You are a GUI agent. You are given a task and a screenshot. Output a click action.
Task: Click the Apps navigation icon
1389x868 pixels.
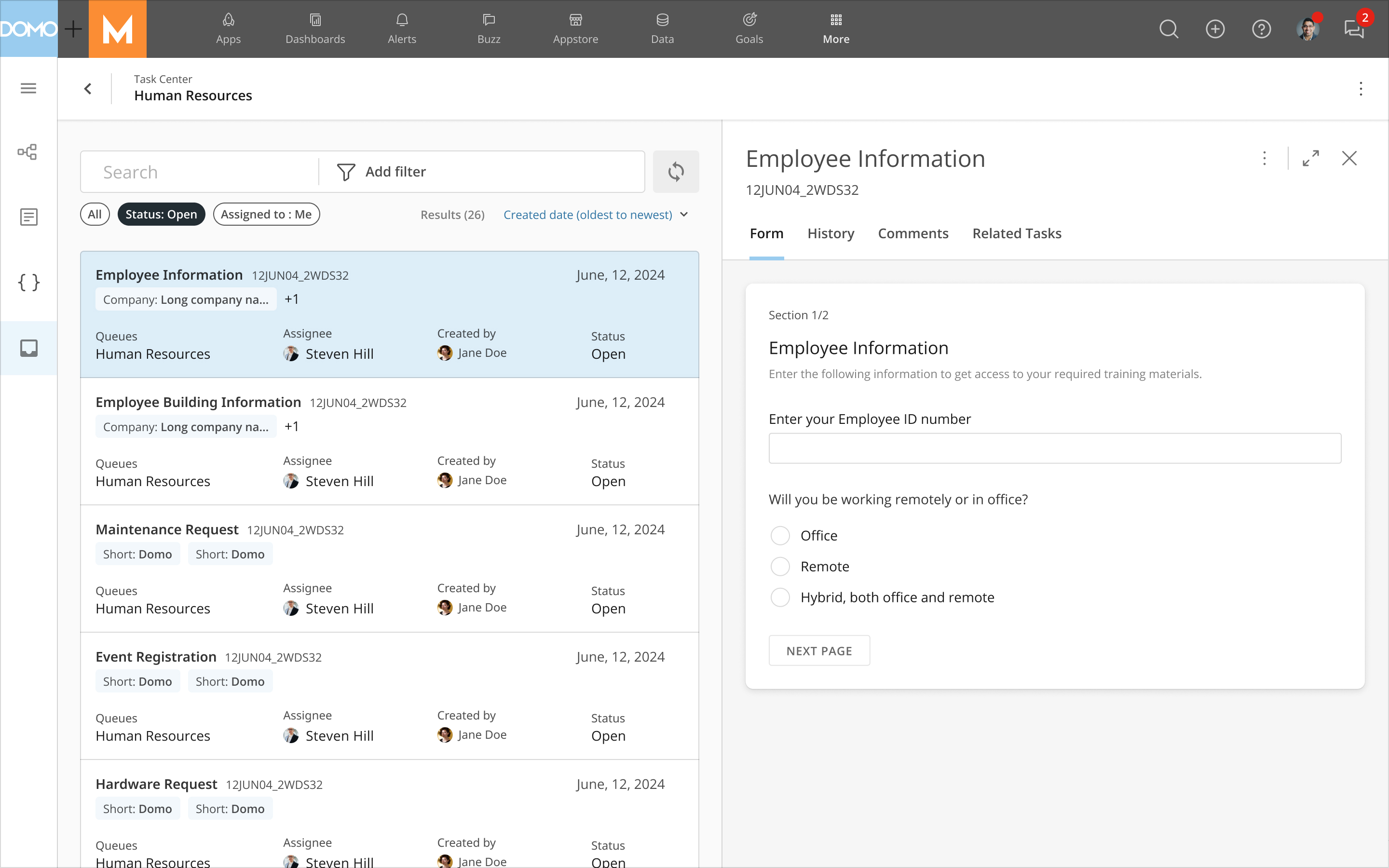coord(227,28)
